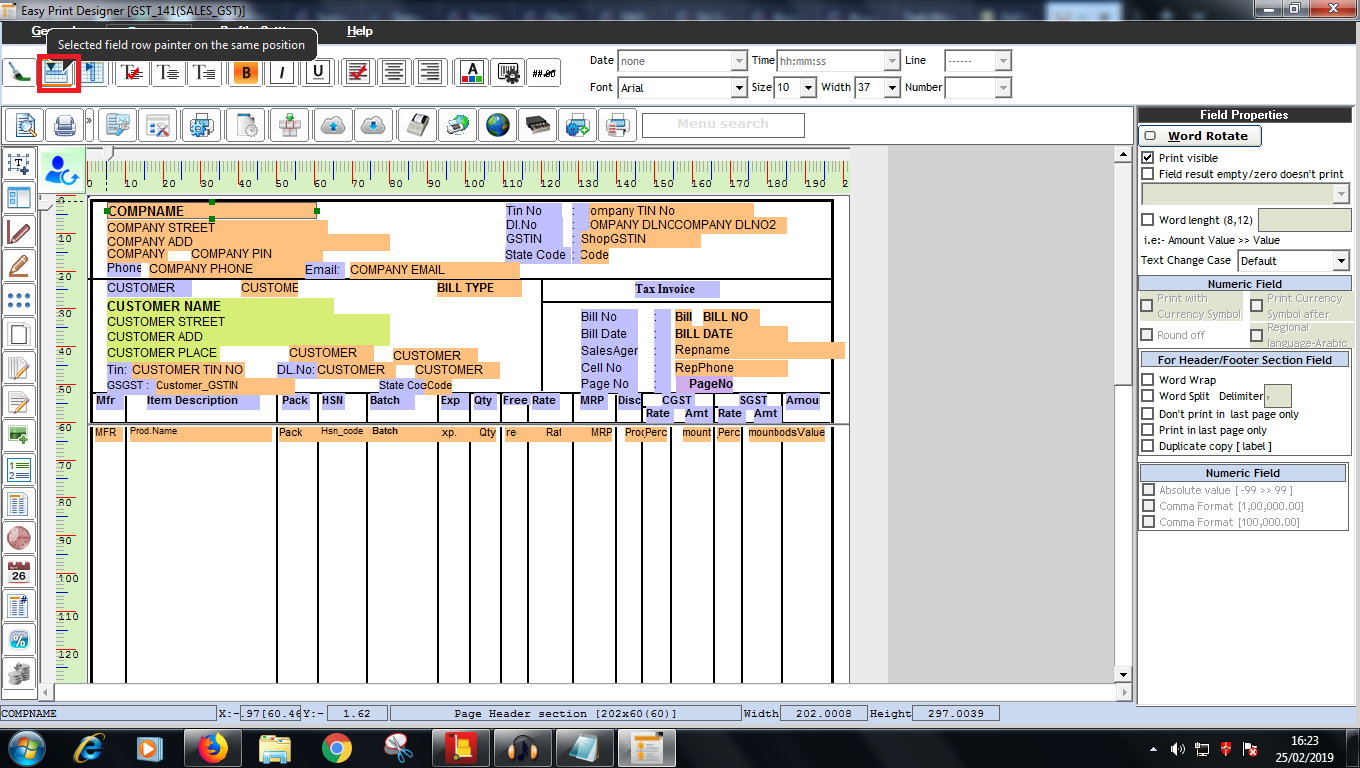Uncheck the Print visible checkbox

[x=1148, y=158]
